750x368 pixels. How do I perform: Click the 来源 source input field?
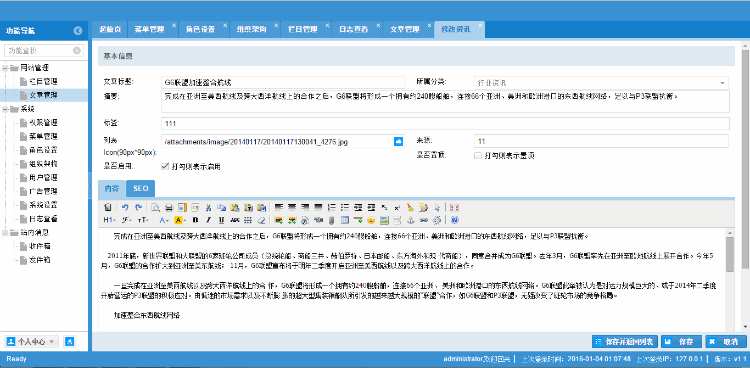(602, 141)
